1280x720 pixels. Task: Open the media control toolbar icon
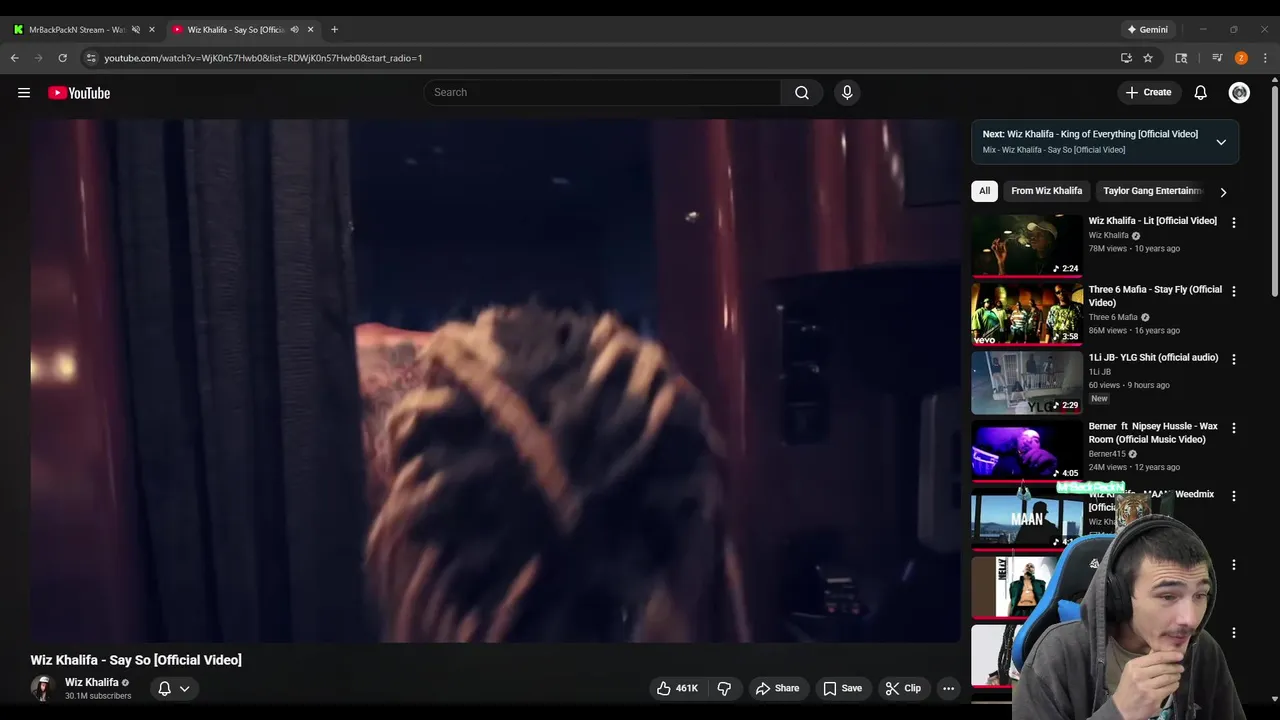pyautogui.click(x=1217, y=58)
